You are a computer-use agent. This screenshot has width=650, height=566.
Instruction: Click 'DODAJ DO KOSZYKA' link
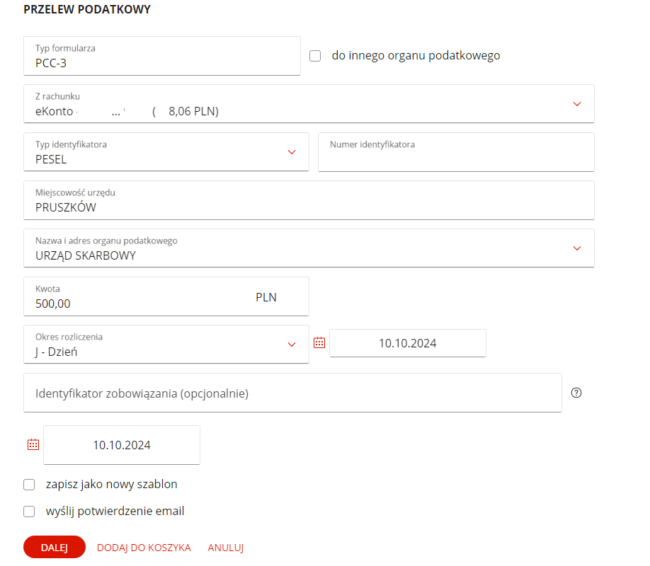point(144,548)
